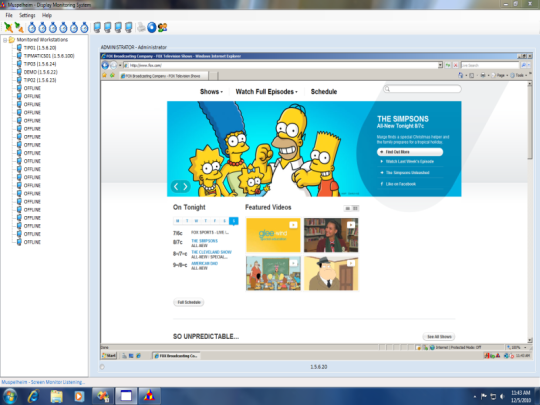Click the Schedule link
Viewport: 540px width, 405px height.
click(x=324, y=92)
